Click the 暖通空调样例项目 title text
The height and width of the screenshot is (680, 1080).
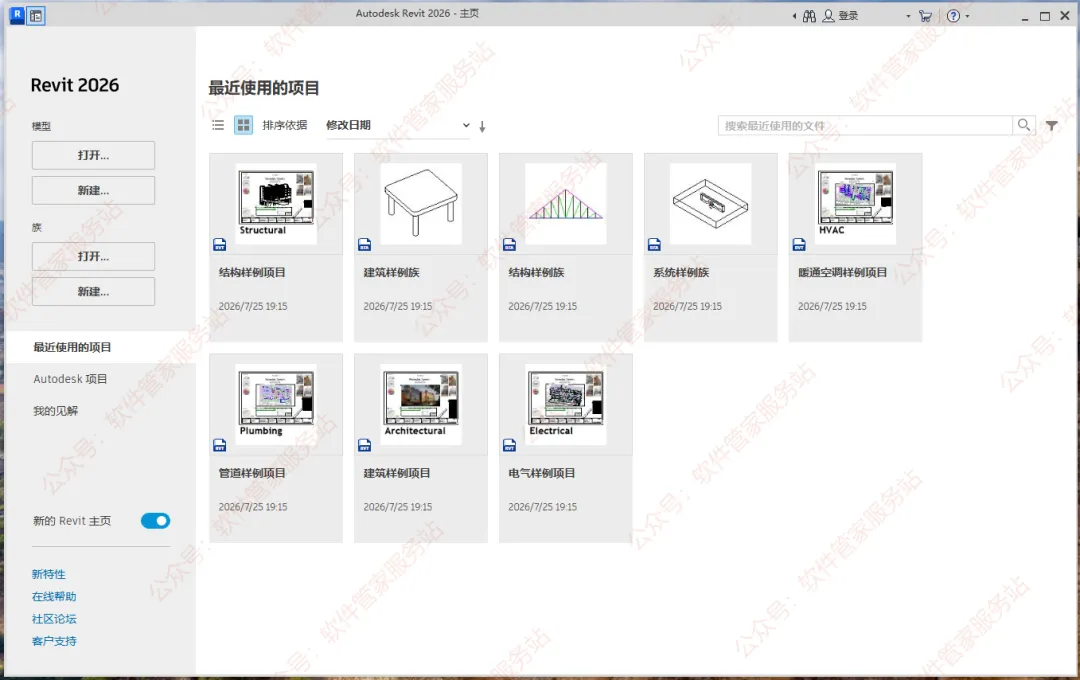point(842,273)
